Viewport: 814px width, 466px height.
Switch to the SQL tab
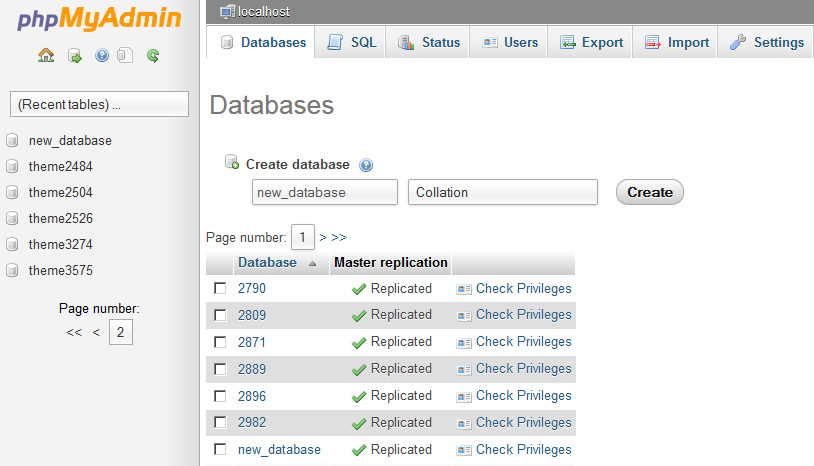pyautogui.click(x=352, y=42)
